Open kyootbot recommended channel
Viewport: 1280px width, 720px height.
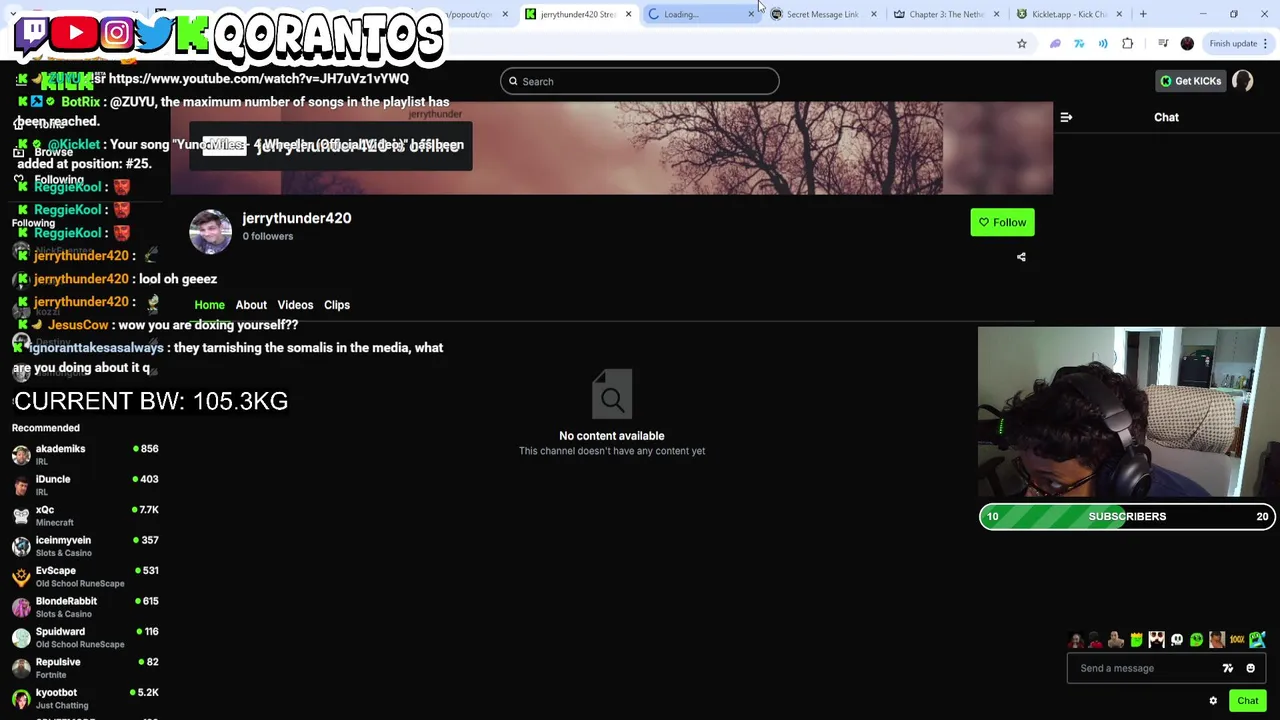point(85,698)
